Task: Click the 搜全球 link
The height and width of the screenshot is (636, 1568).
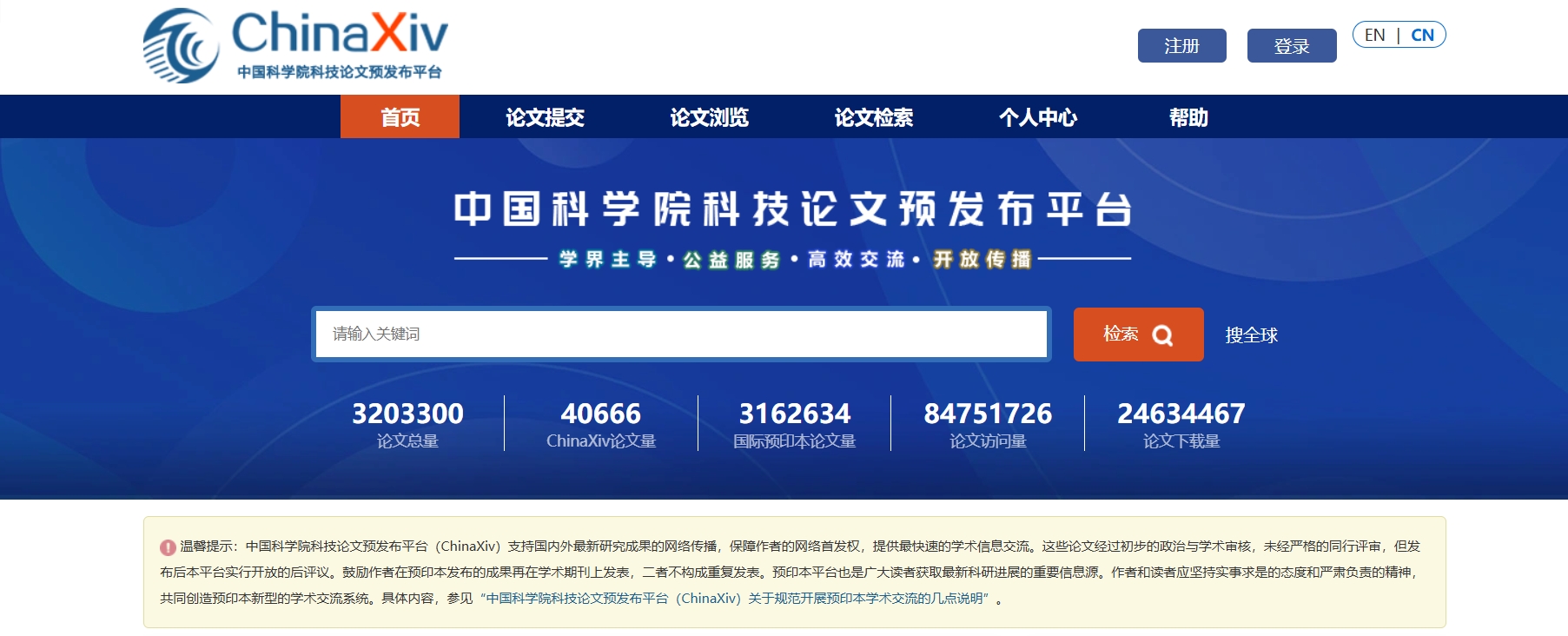Action: tap(1251, 335)
